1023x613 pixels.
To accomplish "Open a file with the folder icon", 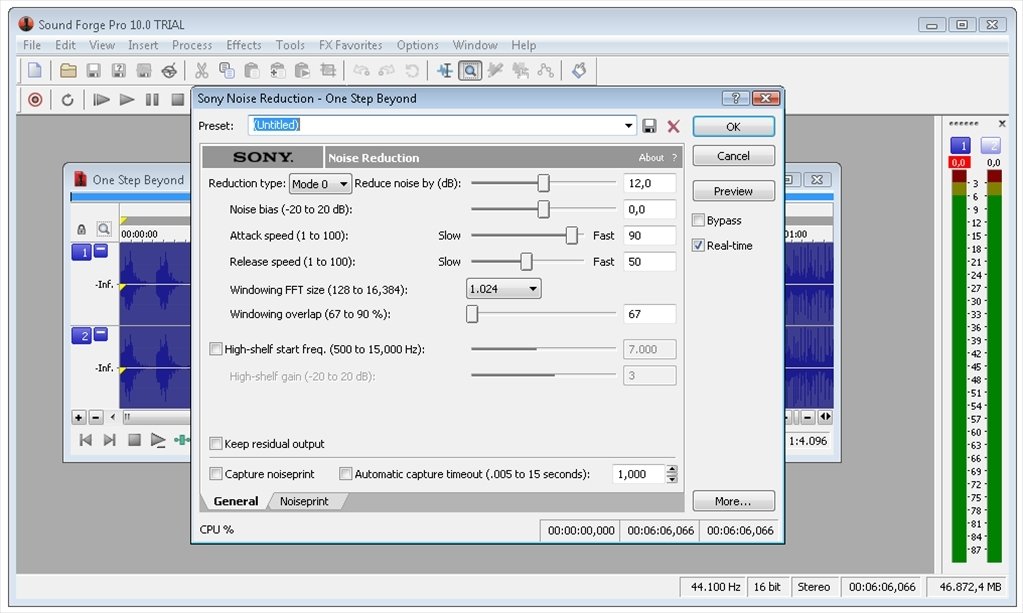I will click(68, 70).
